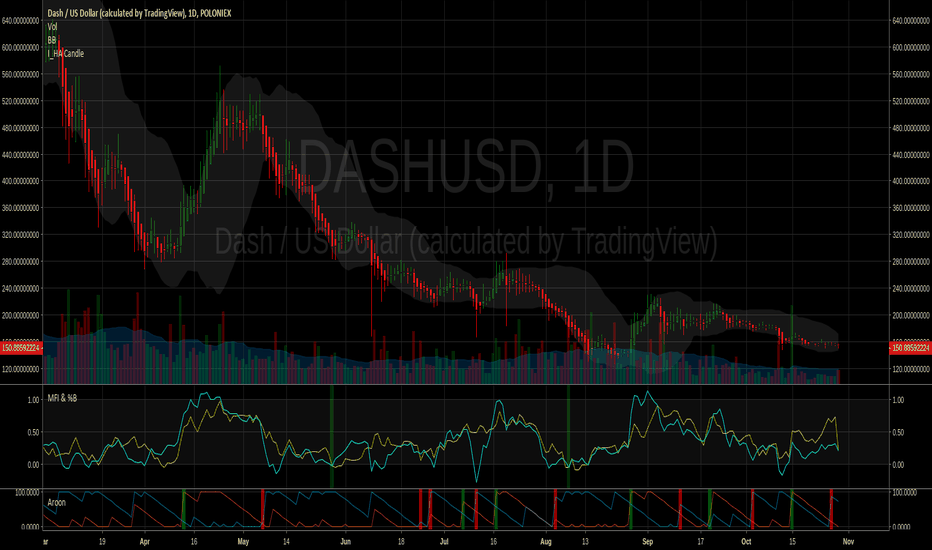Click the Nov label on the time axis

[848, 542]
